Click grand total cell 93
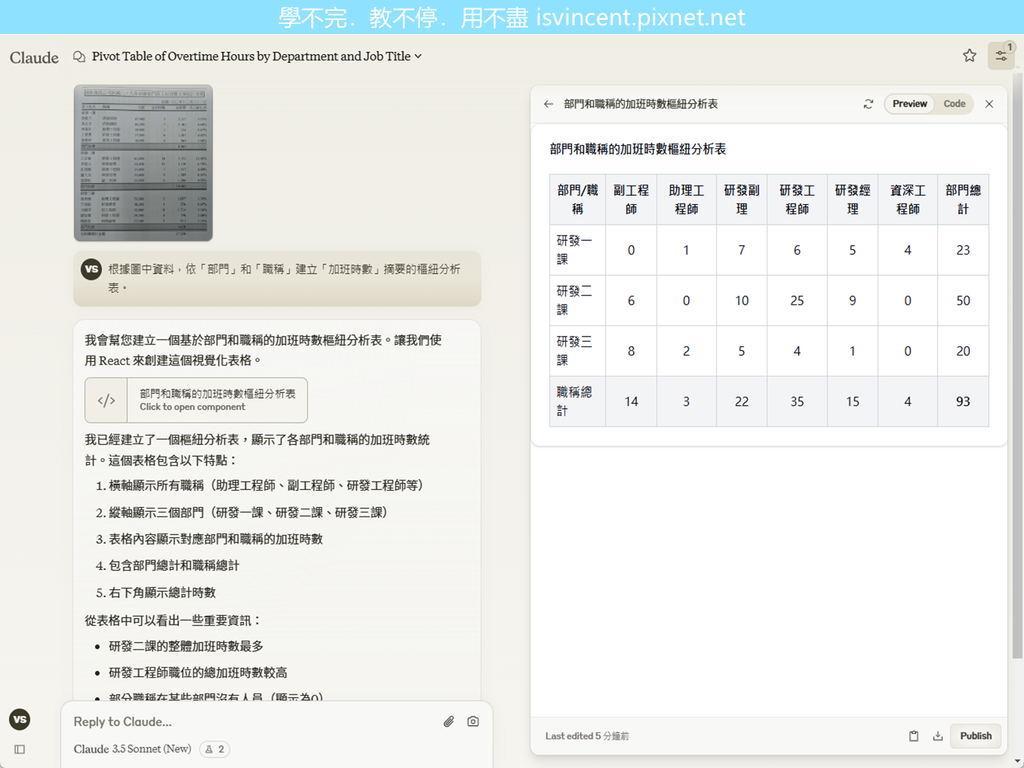 pos(963,401)
